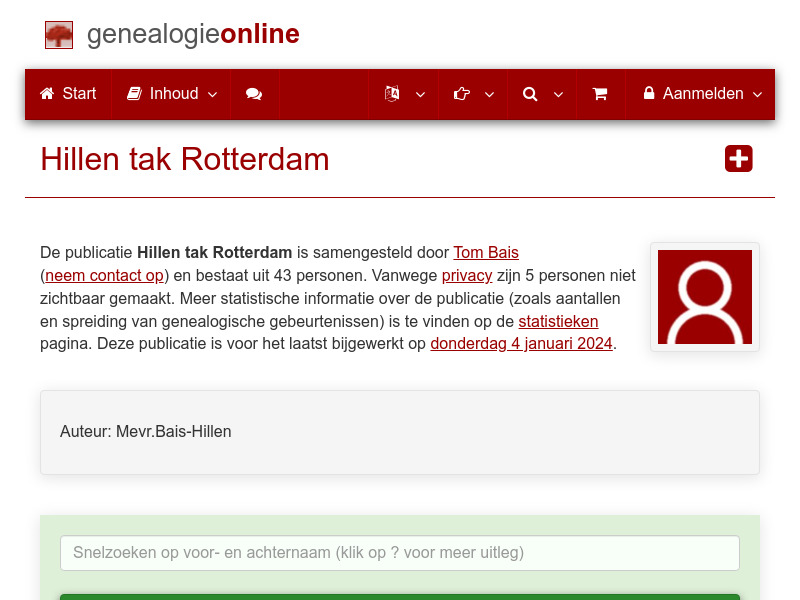Click the Snelzoeken search input field
Viewport: 800px width, 600px height.
pyautogui.click(x=400, y=552)
